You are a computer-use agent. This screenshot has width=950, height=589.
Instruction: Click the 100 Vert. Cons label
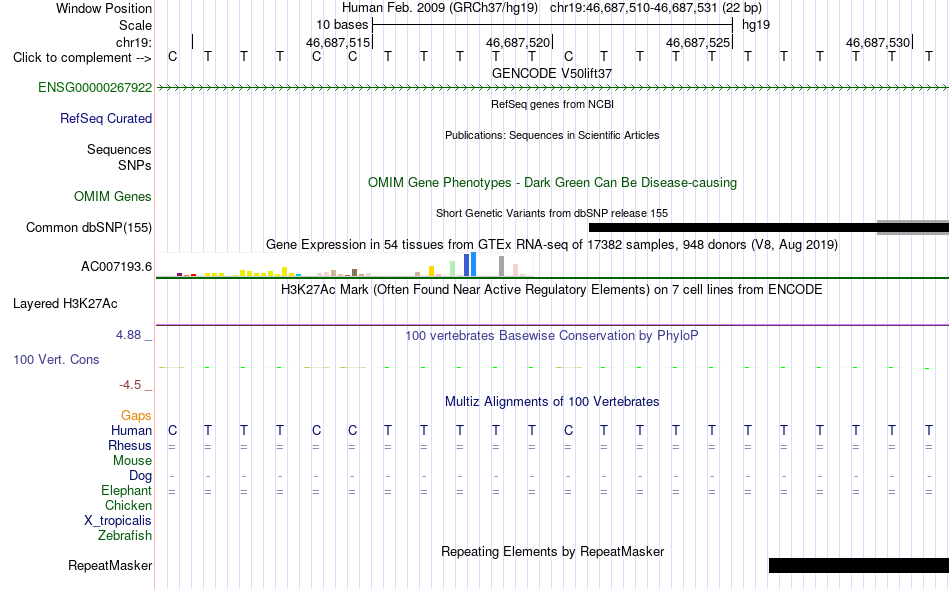(x=56, y=359)
